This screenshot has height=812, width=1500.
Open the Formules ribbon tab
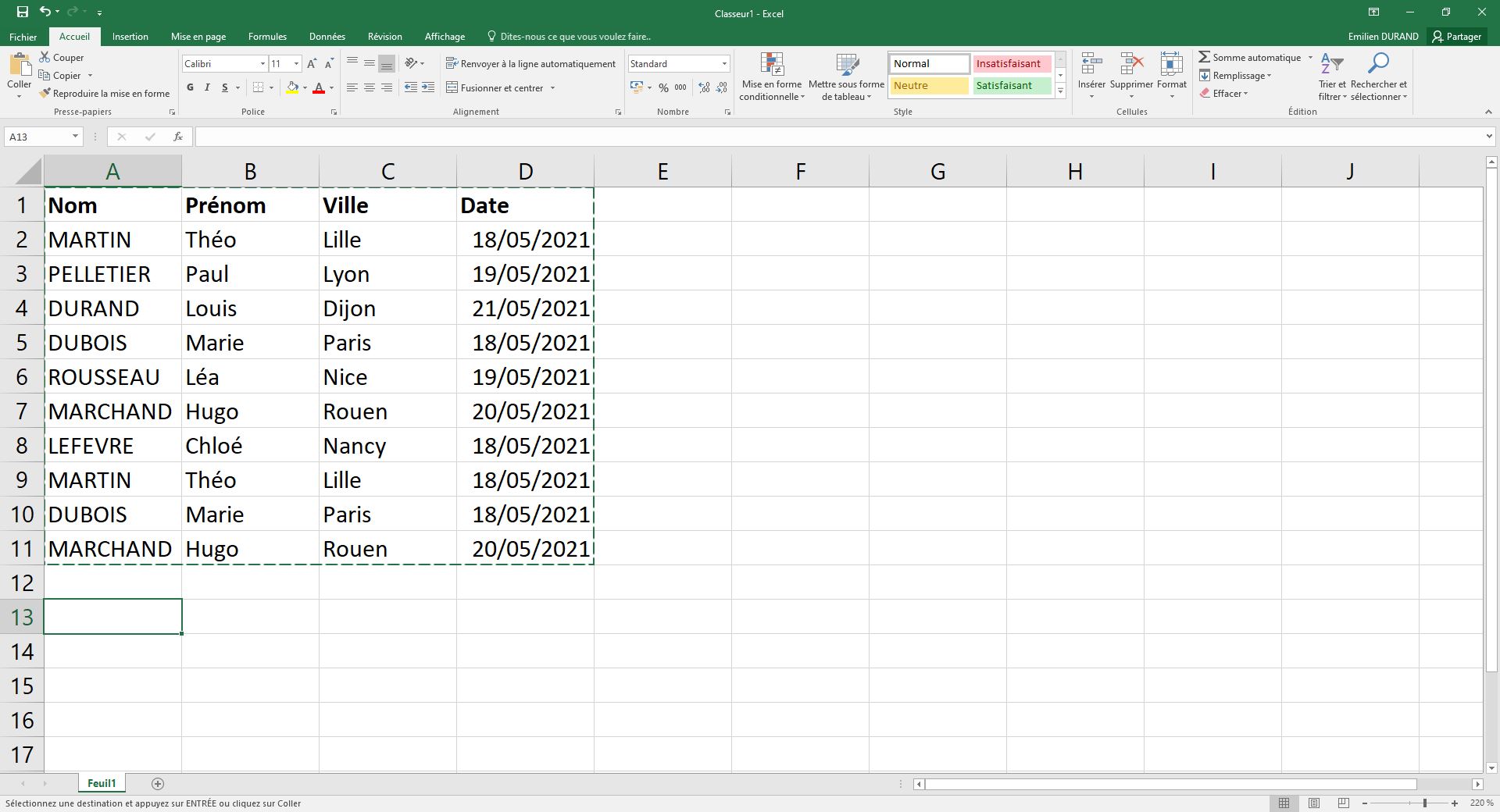click(267, 37)
